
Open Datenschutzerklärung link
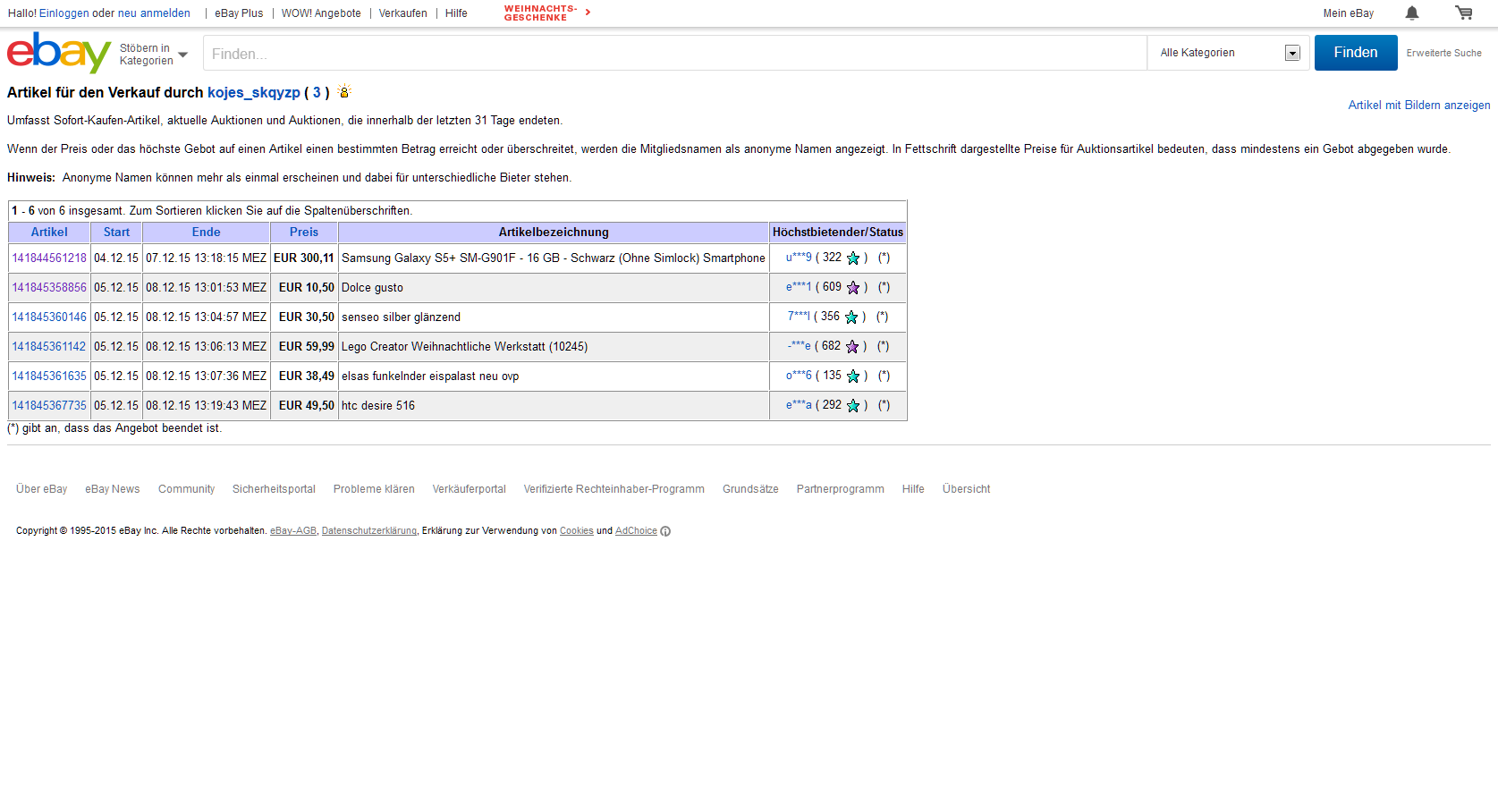coord(369,531)
